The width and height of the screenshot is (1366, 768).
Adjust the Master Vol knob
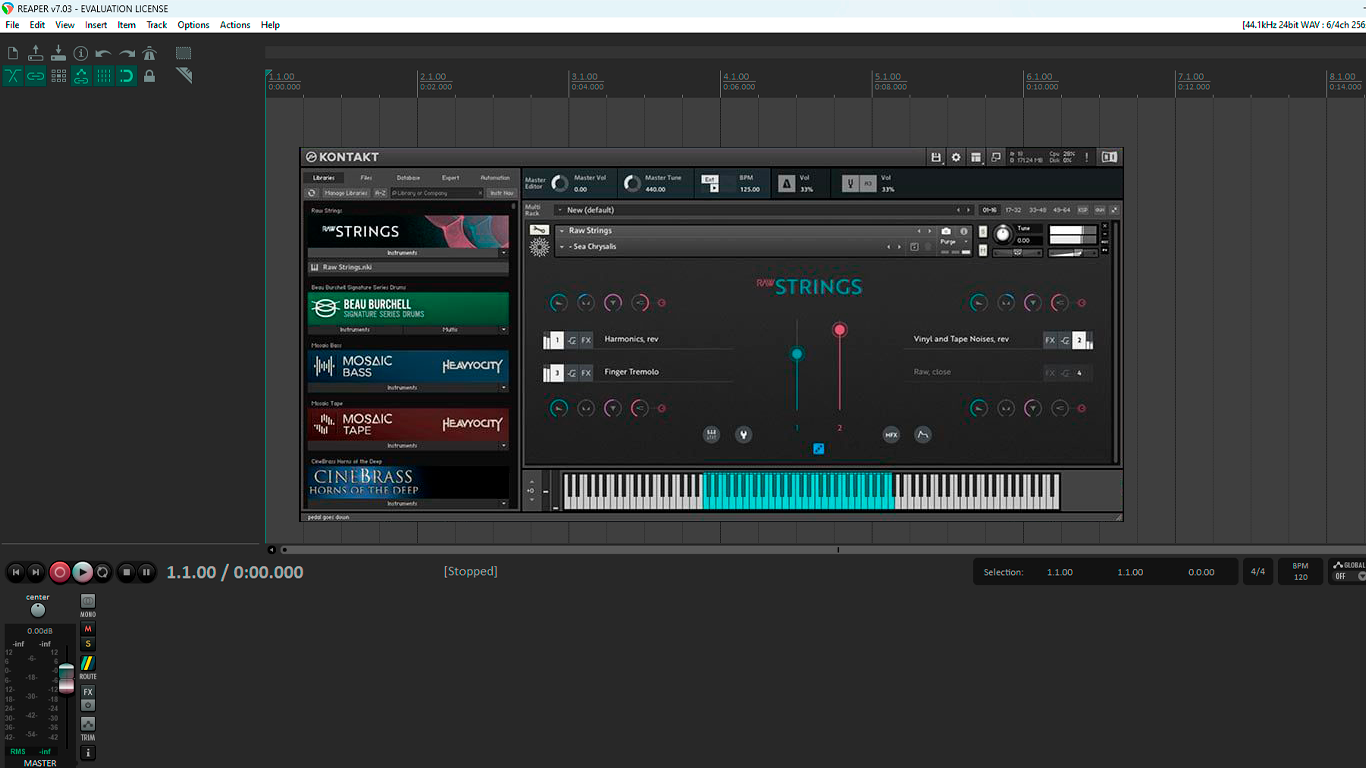560,184
